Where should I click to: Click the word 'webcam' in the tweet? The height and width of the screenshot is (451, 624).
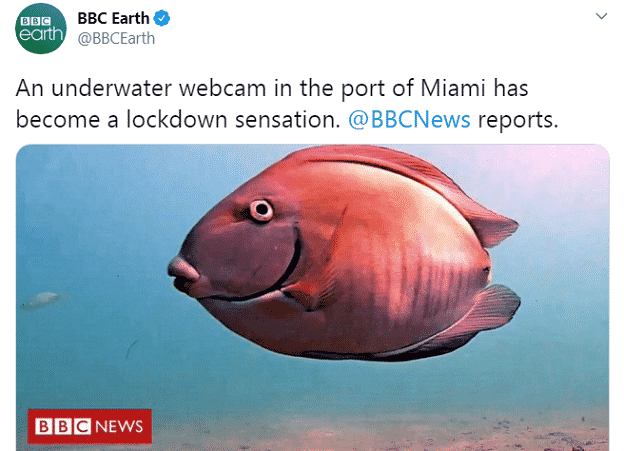click(222, 88)
